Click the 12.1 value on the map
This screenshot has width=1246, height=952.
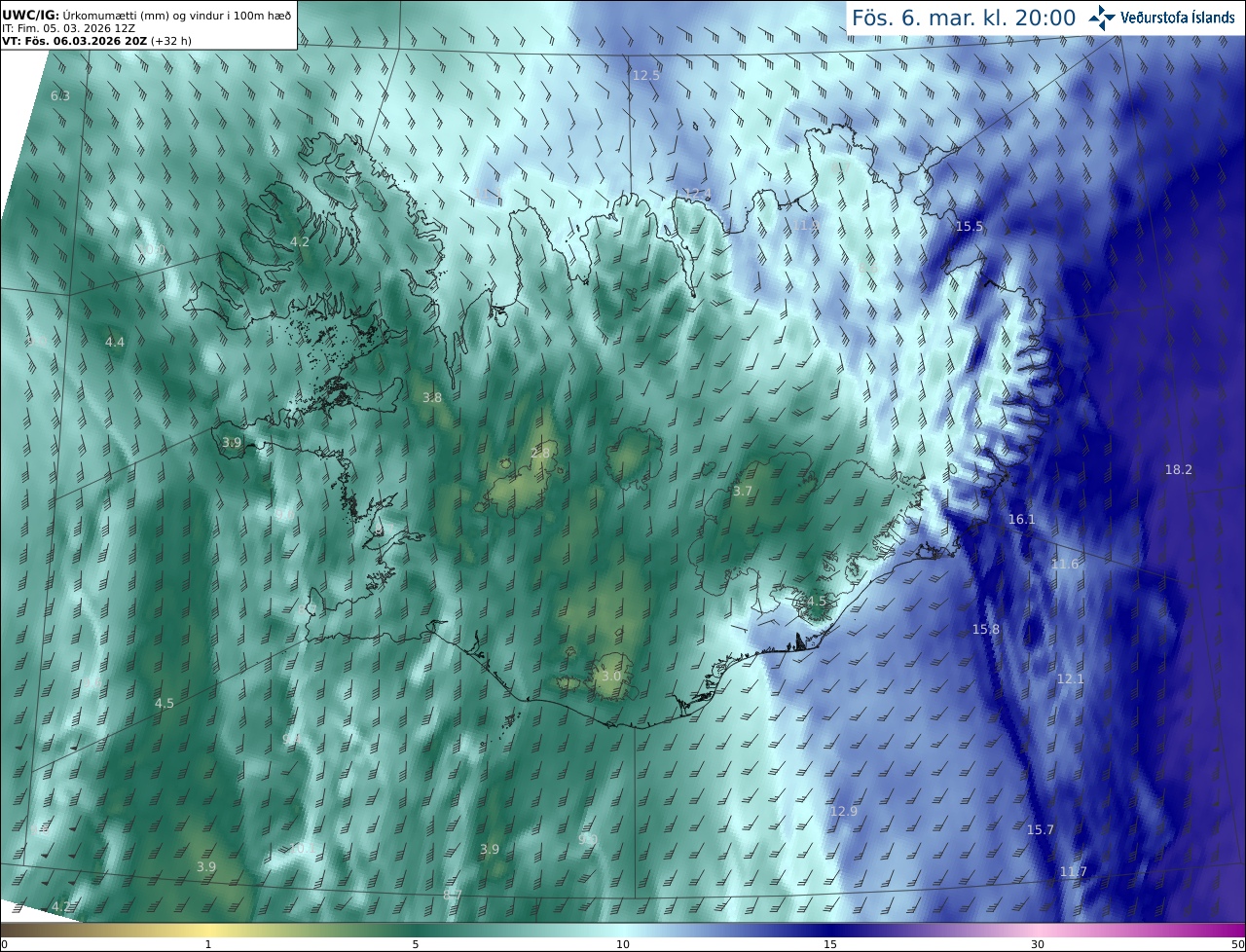click(1071, 678)
